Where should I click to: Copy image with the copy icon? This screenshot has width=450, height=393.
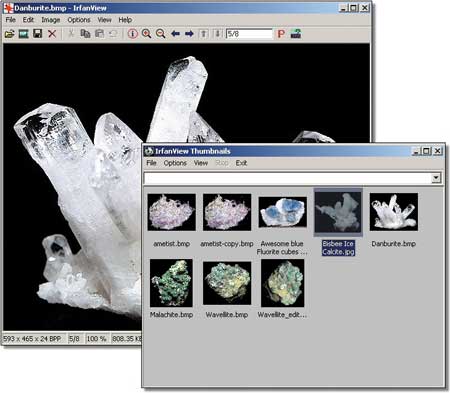85,34
